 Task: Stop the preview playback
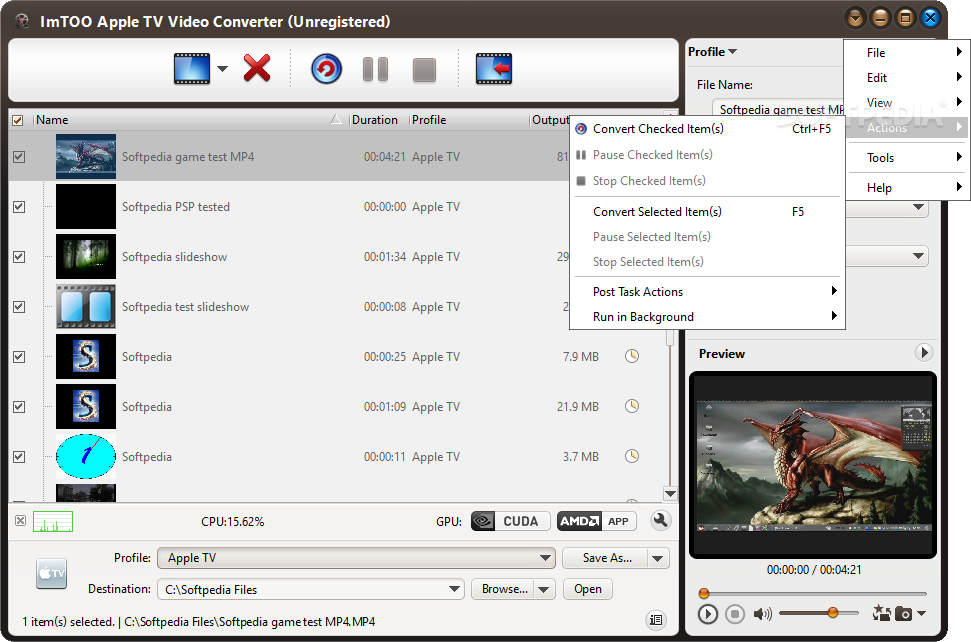735,614
